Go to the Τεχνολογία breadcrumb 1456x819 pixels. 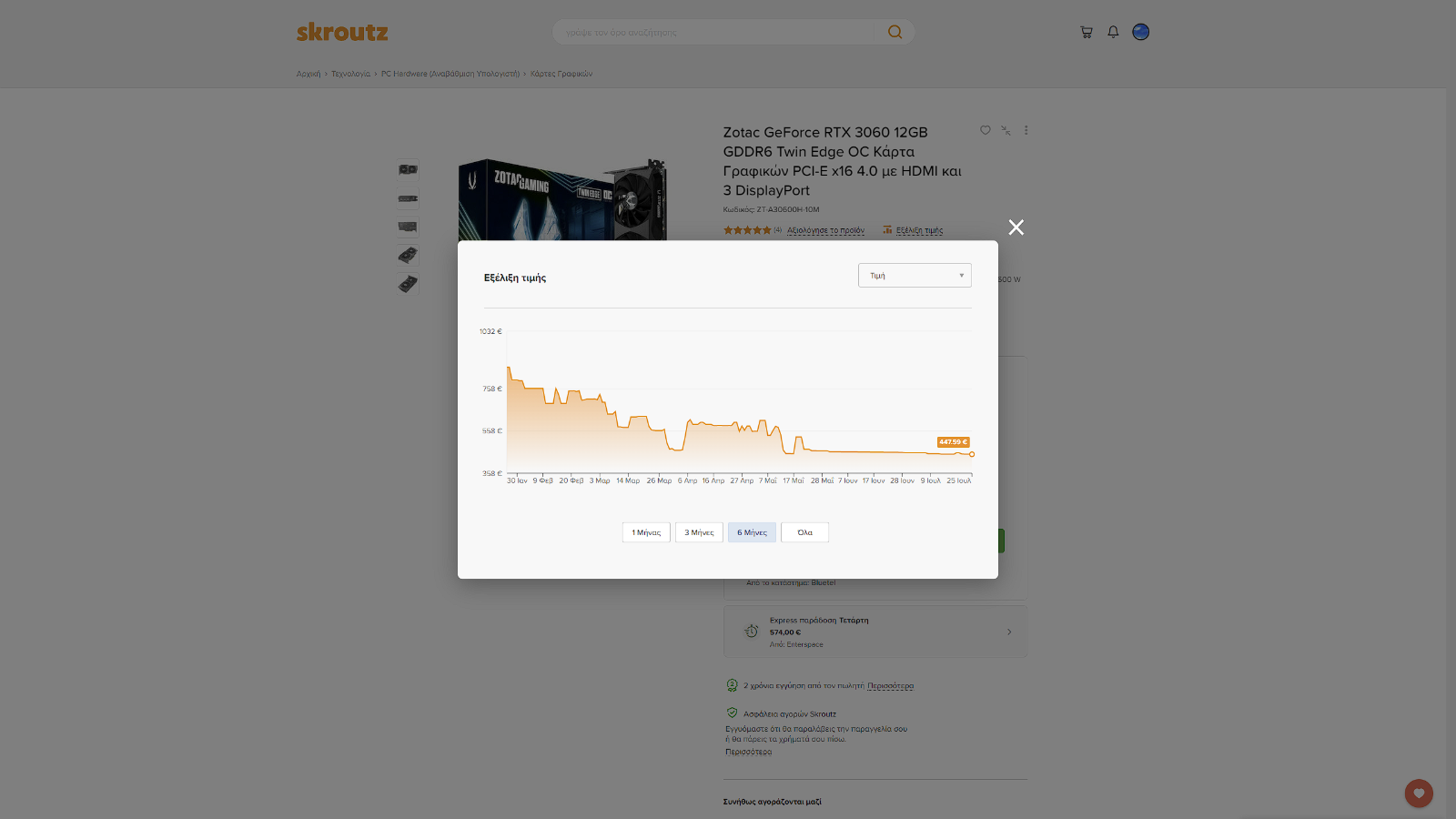(x=350, y=74)
